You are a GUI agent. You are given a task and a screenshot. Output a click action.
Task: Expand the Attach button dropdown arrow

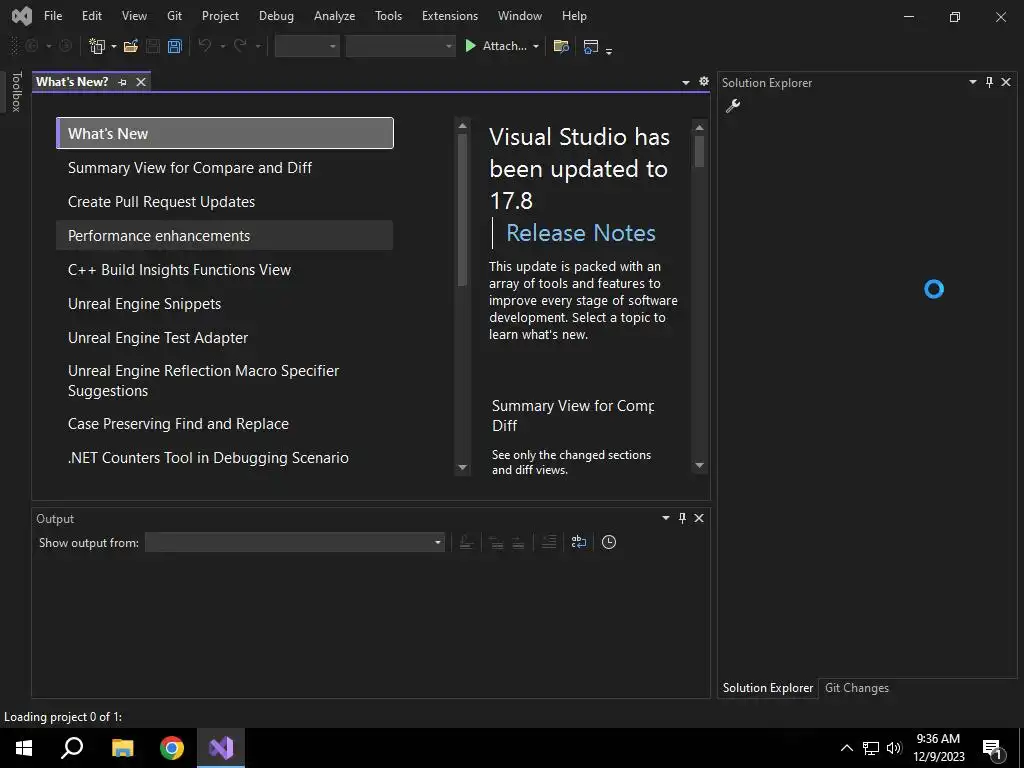click(x=536, y=46)
